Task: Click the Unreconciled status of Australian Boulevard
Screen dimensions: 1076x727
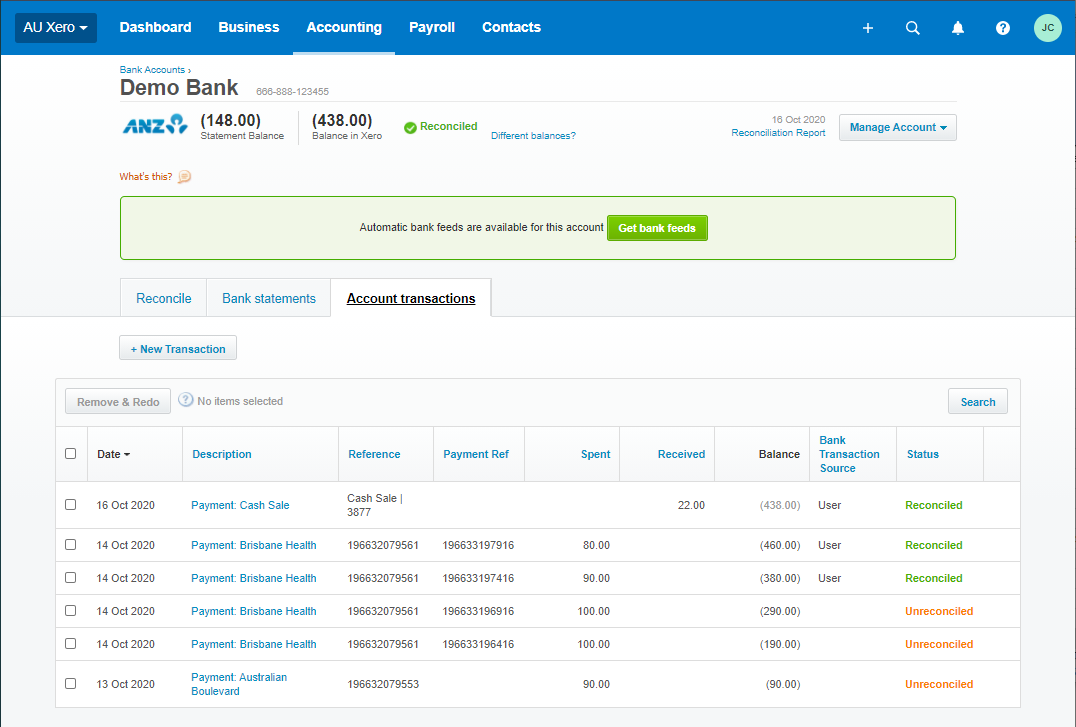Action: tap(939, 684)
